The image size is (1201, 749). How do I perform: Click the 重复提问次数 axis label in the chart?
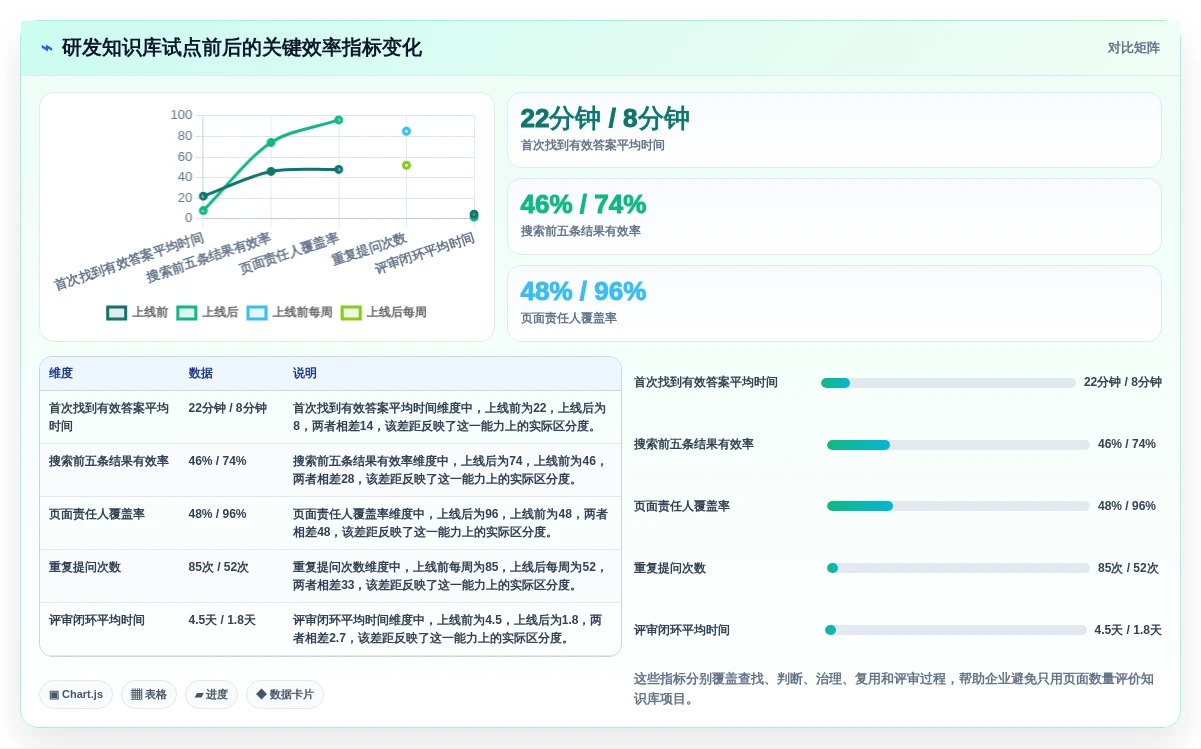coord(369,250)
